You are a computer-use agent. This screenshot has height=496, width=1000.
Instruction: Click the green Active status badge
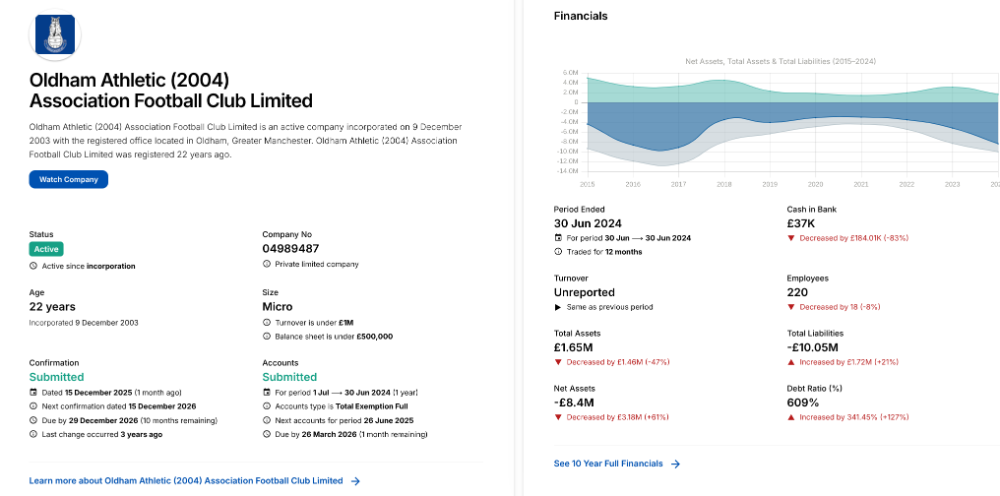click(x=46, y=249)
